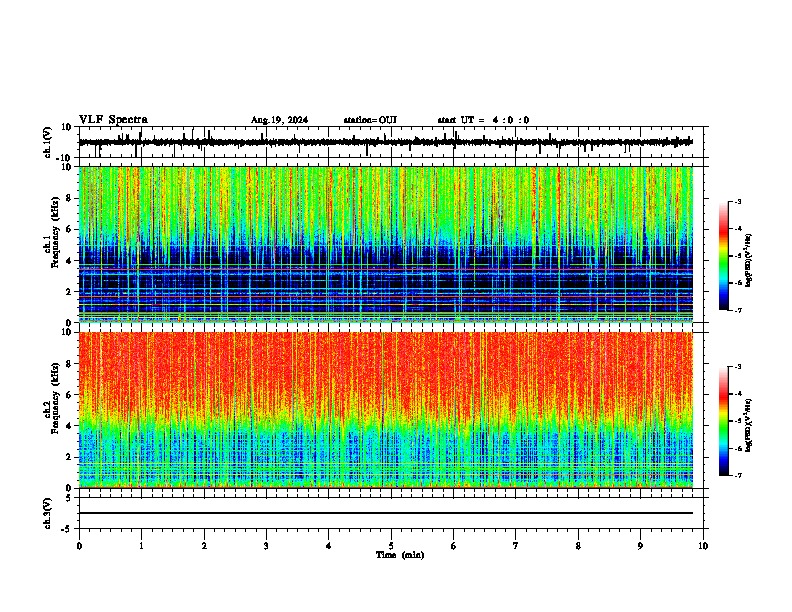Click the "-4" value on ch.2 colorbar

point(737,394)
